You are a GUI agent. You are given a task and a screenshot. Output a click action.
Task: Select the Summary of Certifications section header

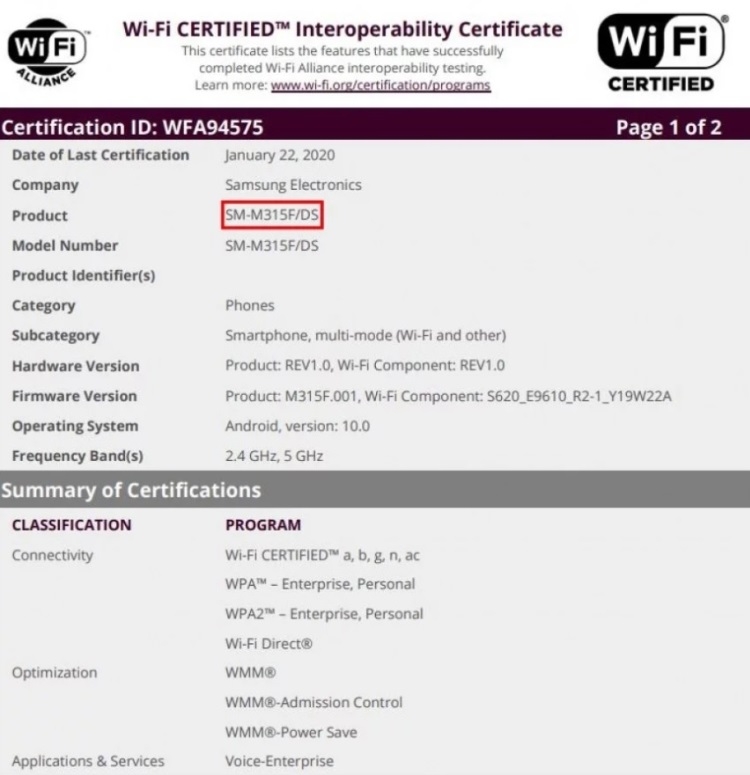click(x=131, y=490)
